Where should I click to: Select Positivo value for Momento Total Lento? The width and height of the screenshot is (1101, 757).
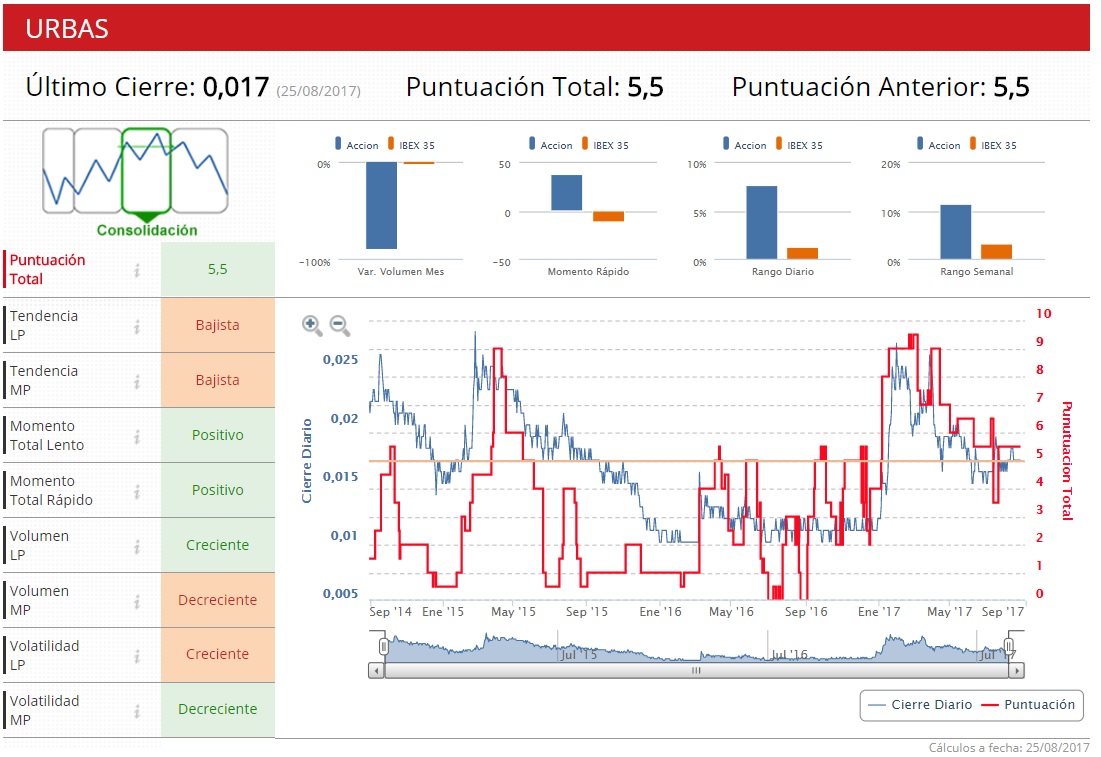(x=218, y=436)
